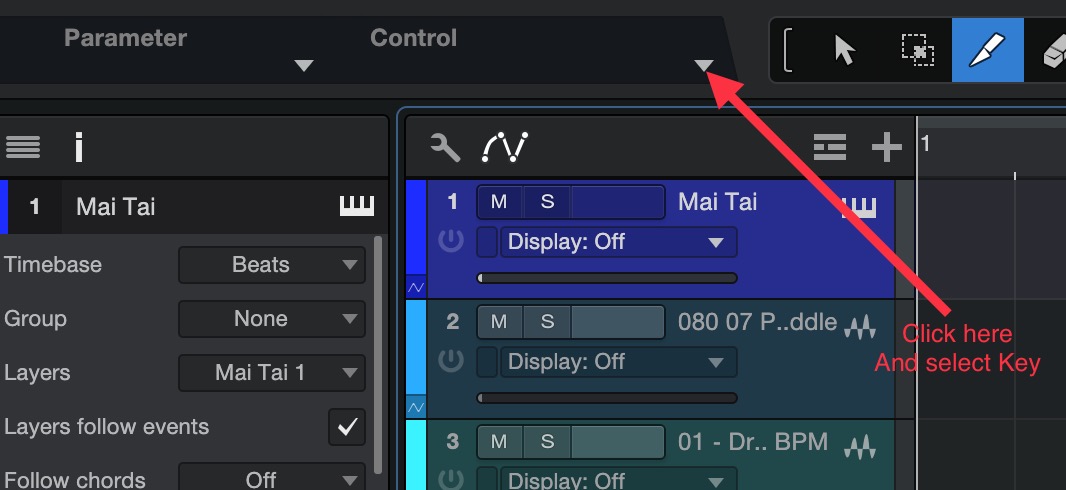Expand the Parameter dropdown arrow

click(303, 65)
